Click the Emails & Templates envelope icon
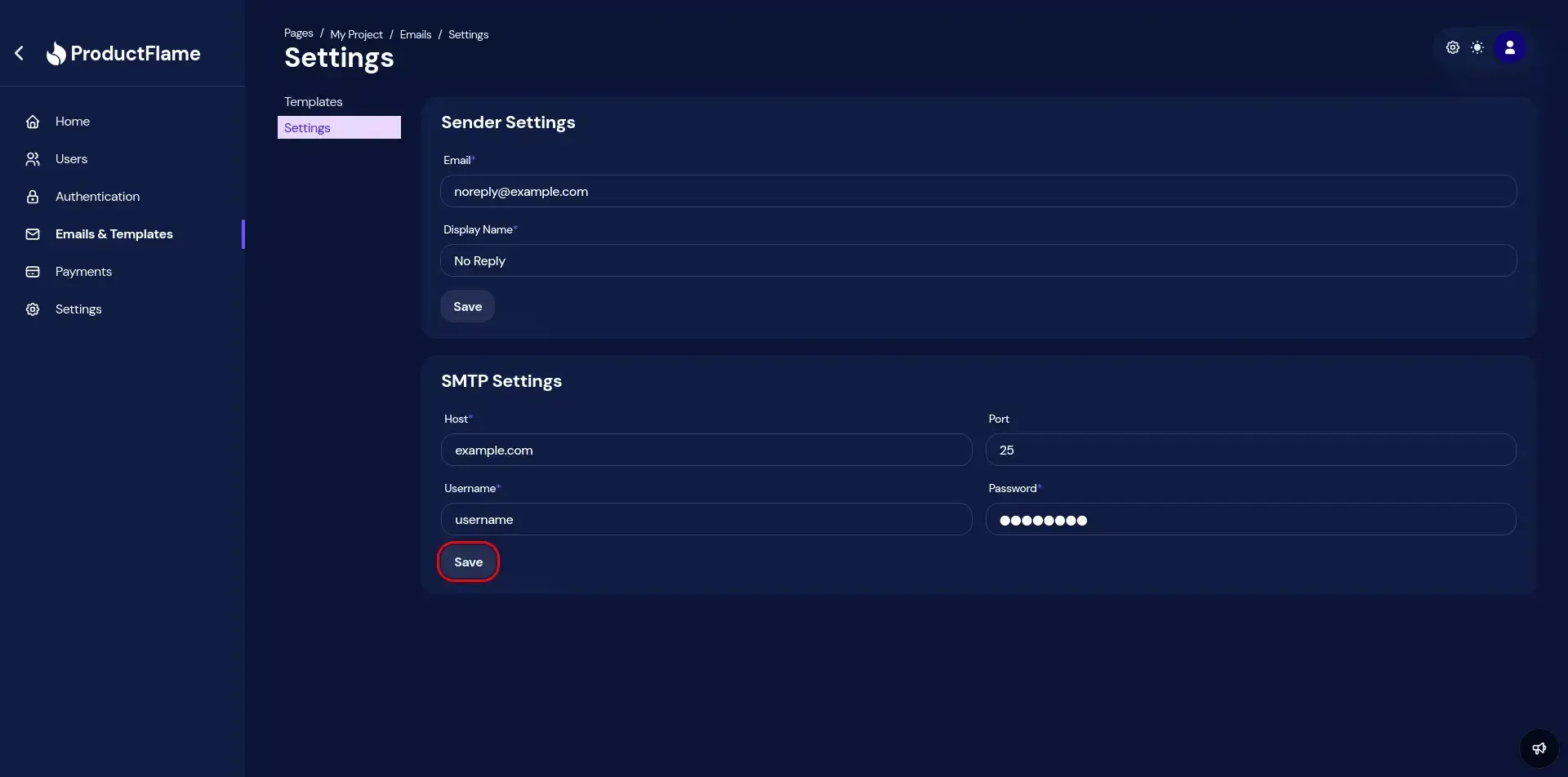This screenshot has width=1568, height=777. (x=33, y=234)
